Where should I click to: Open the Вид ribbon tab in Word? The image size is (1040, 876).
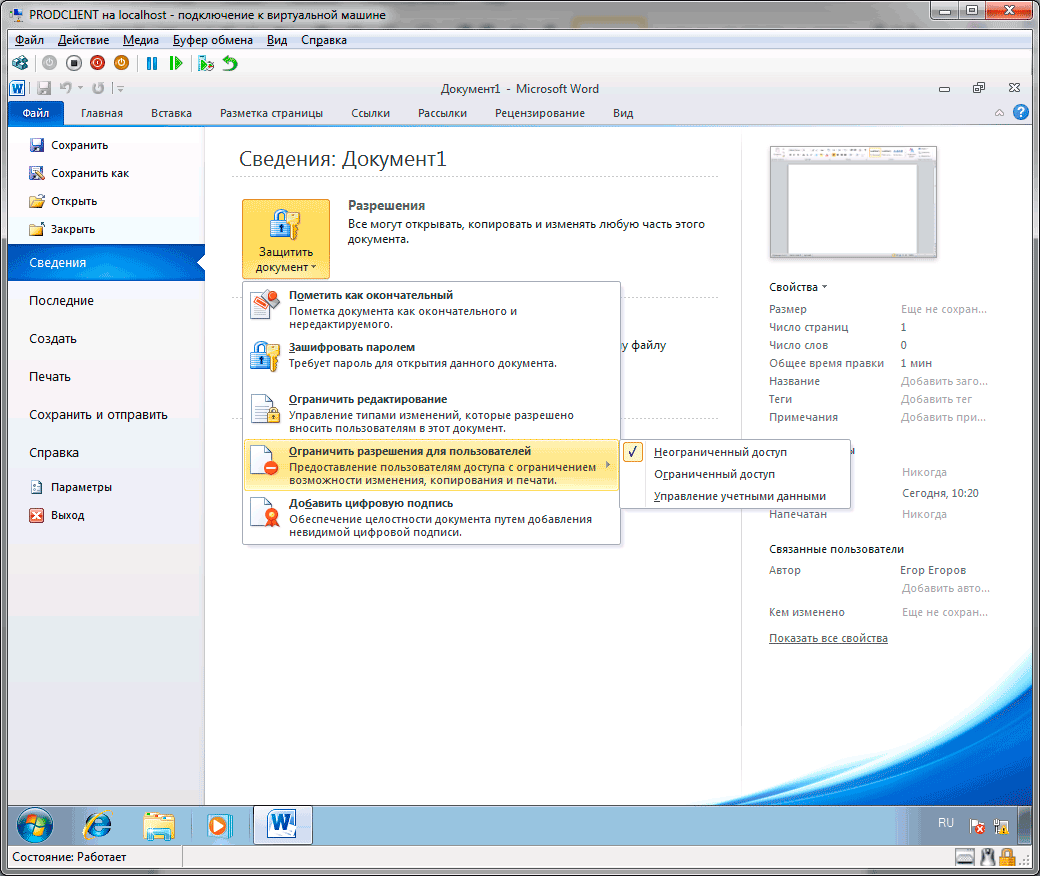pyautogui.click(x=623, y=113)
